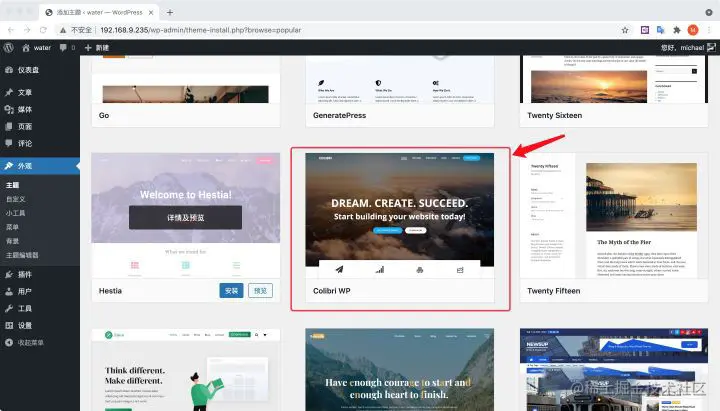The image size is (720, 411).
Task: Select the Twenty Fifteen theme screenshot
Action: [x=613, y=215]
